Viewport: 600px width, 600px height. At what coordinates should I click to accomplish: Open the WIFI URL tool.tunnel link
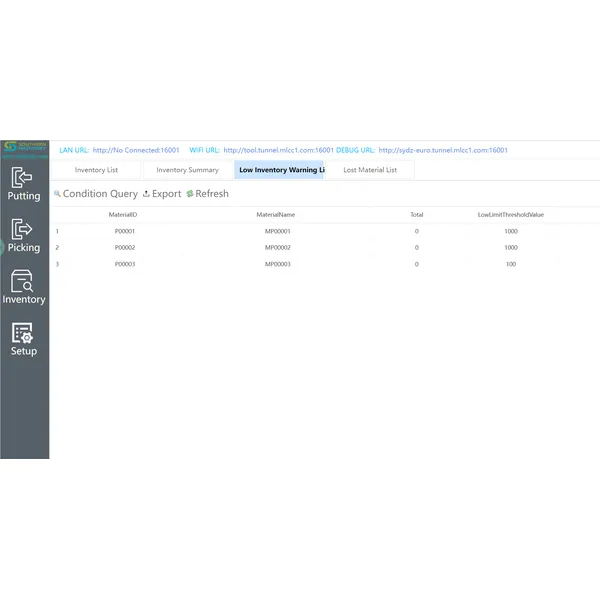pyautogui.click(x=279, y=150)
